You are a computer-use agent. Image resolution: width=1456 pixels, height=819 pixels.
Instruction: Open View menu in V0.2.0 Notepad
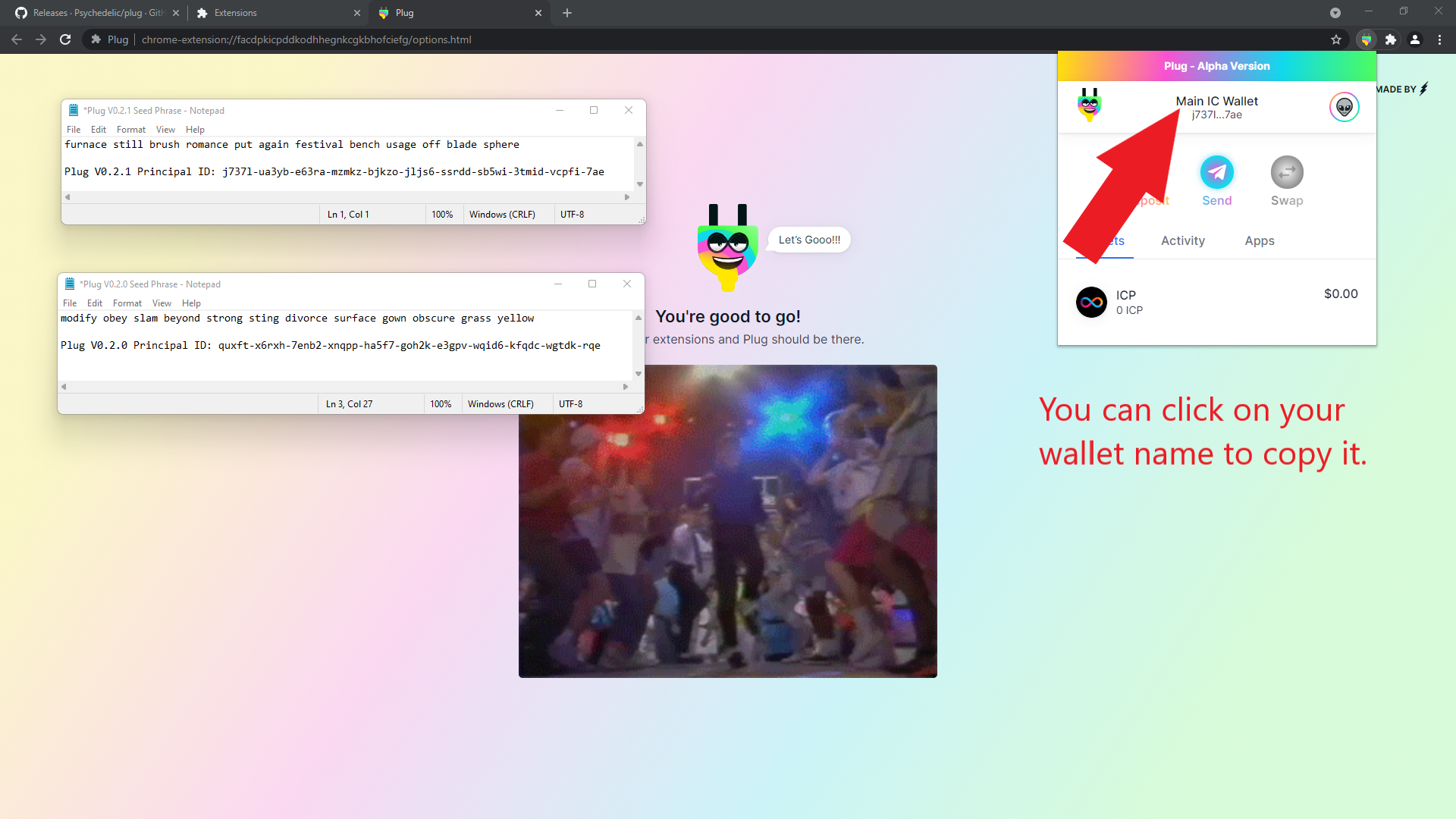pos(162,303)
